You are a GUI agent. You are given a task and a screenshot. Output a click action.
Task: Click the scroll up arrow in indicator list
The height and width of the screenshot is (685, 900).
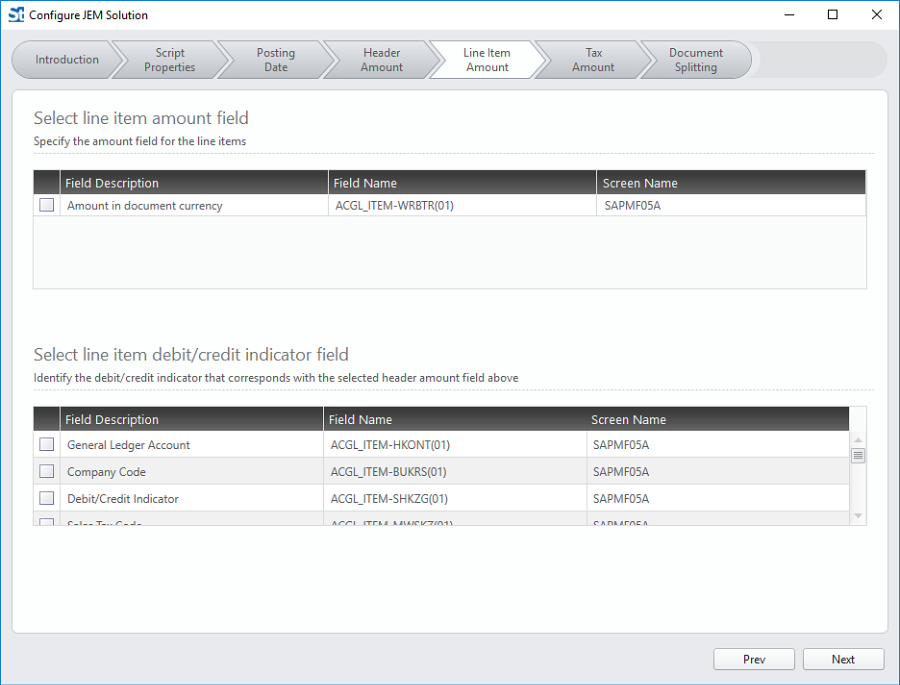858,440
